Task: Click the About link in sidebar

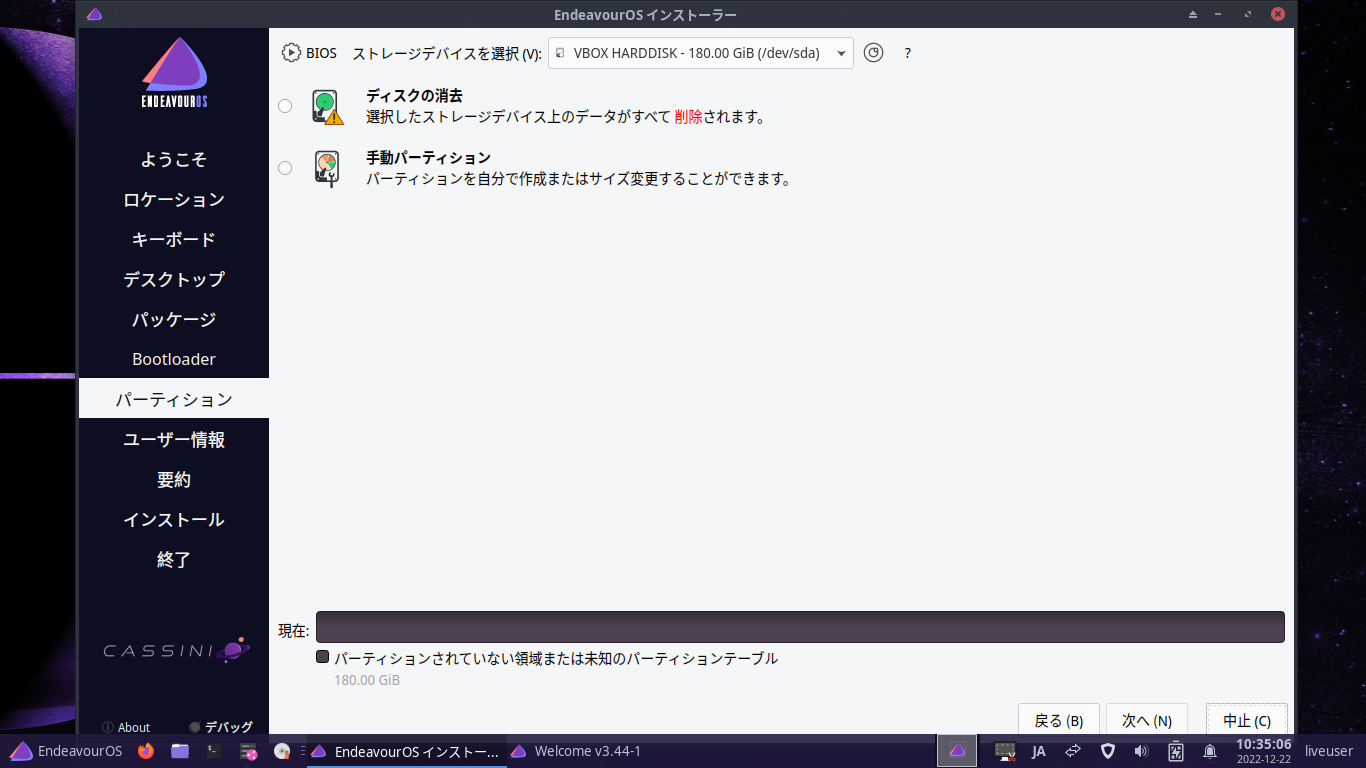Action: click(126, 727)
